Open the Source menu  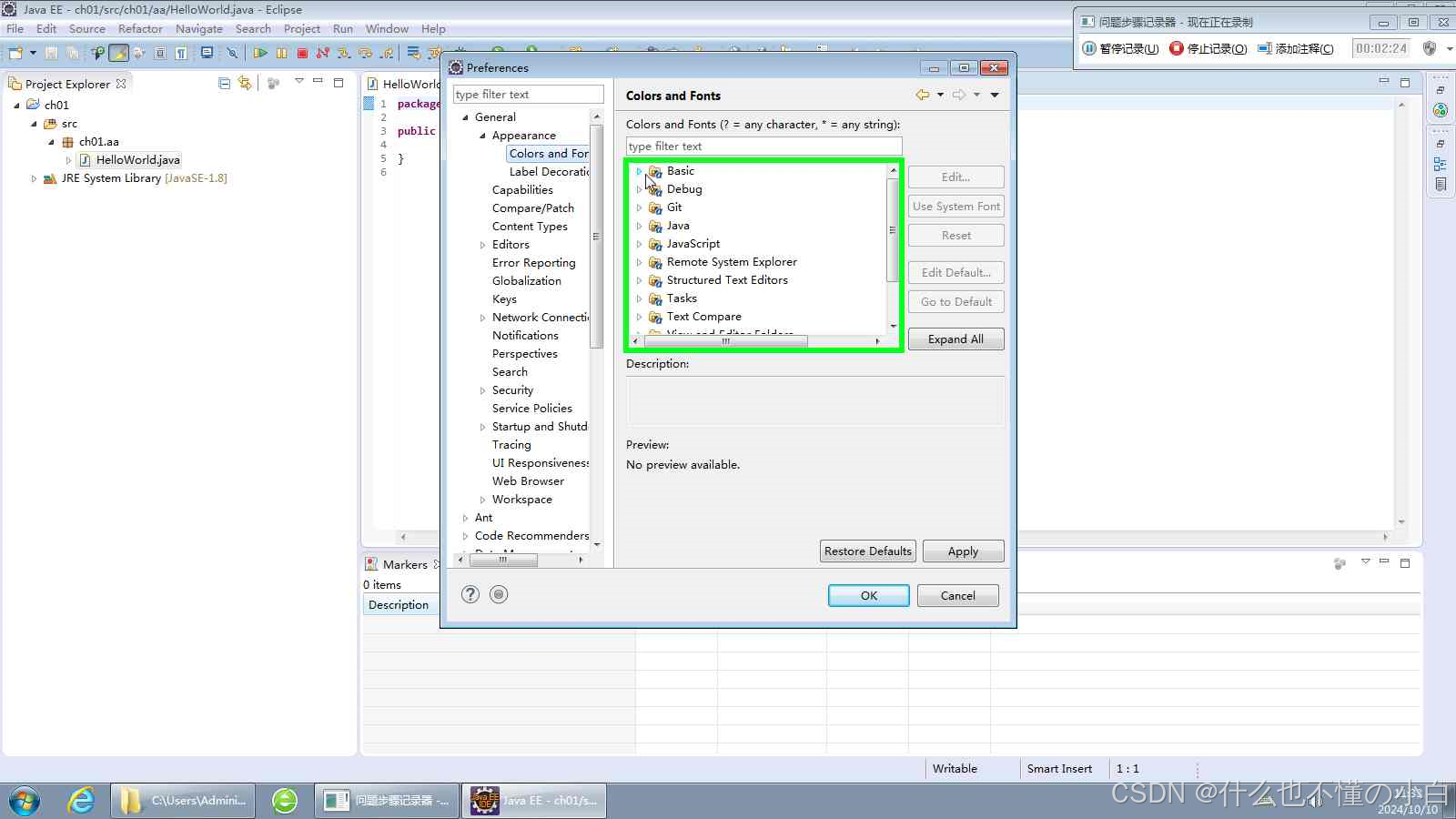(86, 28)
